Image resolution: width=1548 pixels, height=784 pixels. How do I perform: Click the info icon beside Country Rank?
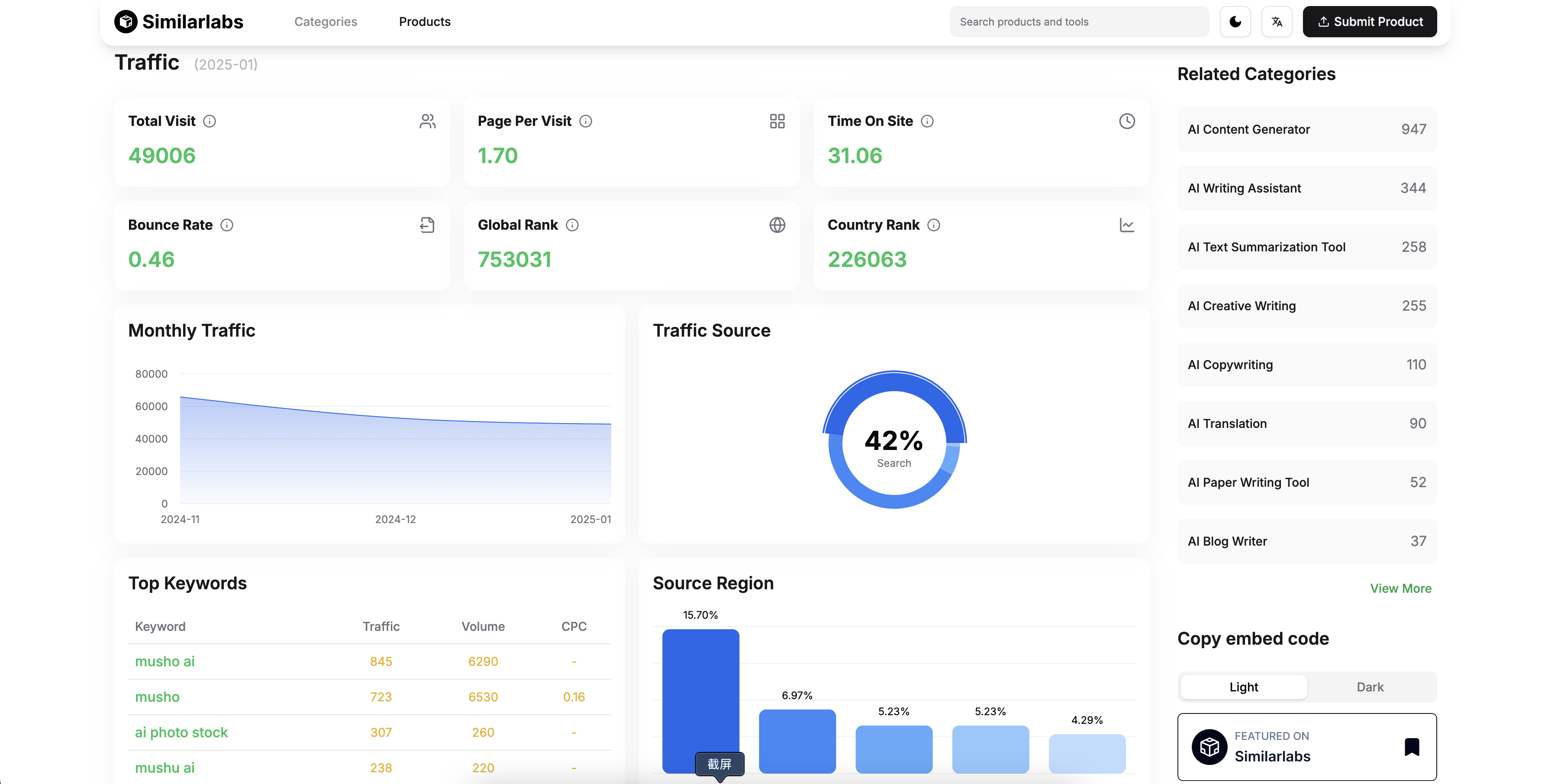coord(933,225)
